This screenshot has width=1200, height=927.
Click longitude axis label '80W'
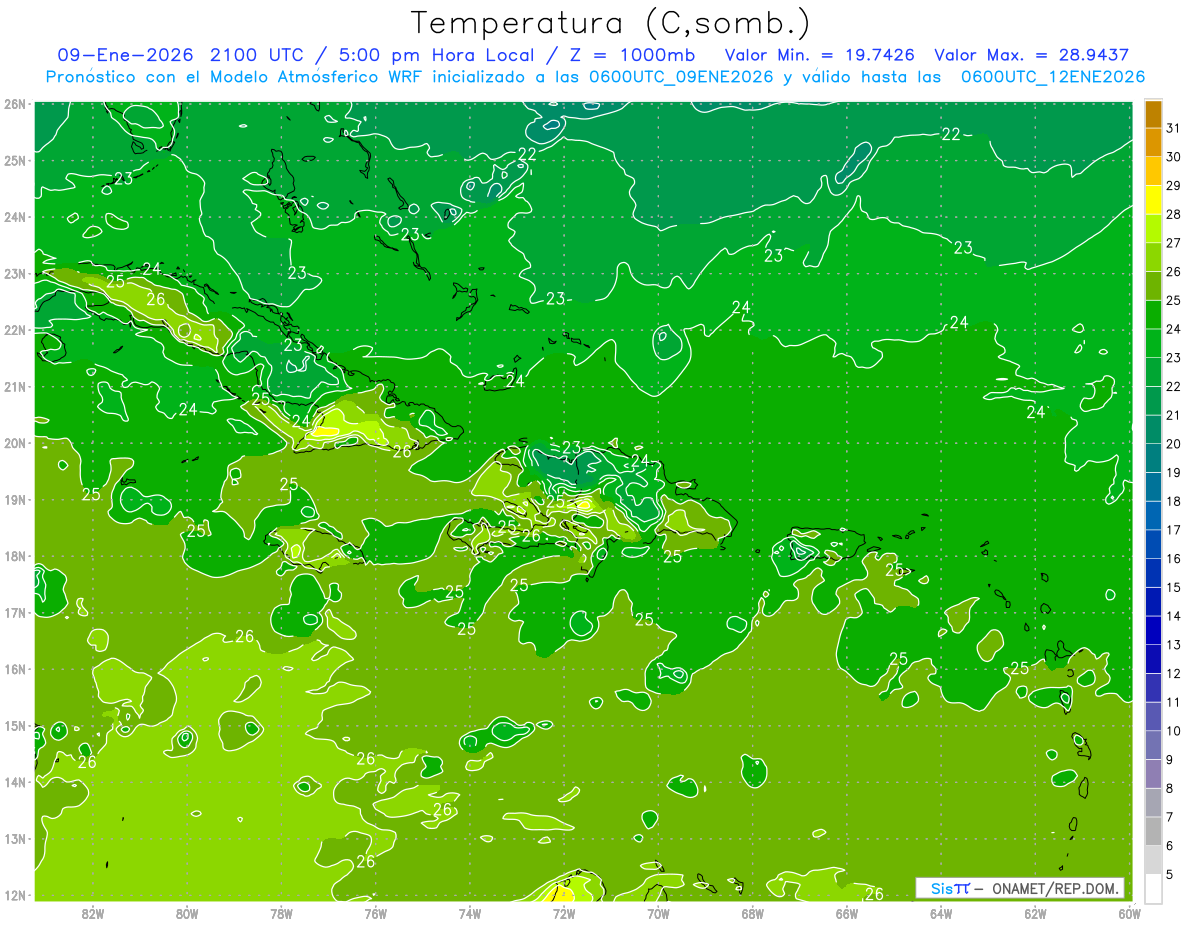186,913
